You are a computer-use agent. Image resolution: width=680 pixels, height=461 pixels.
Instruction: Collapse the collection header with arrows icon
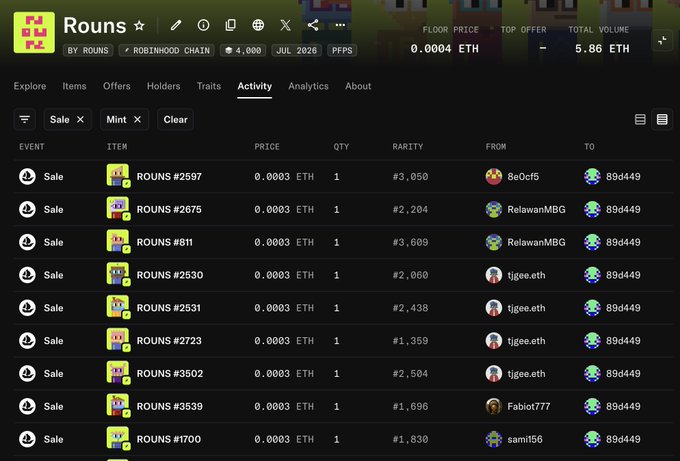pyautogui.click(x=662, y=41)
